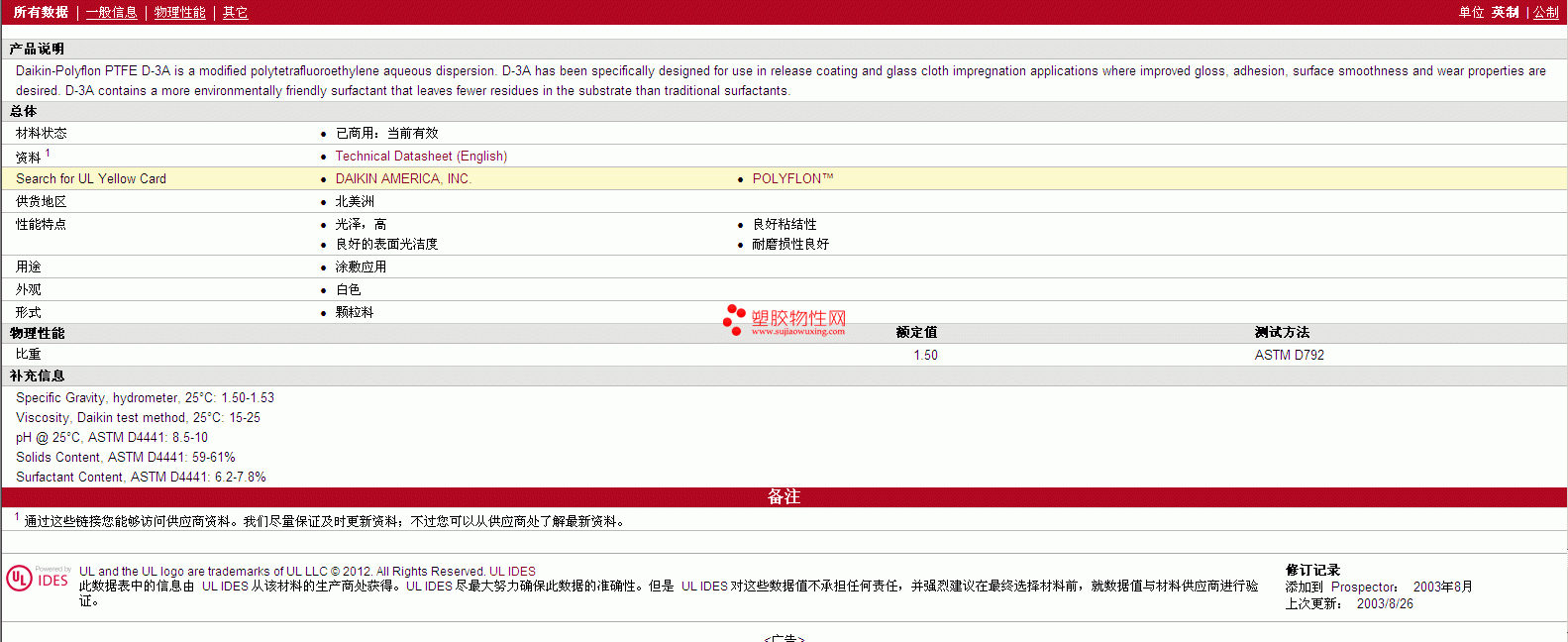
Task: Open the POLYFLON™ link
Action: tap(792, 179)
